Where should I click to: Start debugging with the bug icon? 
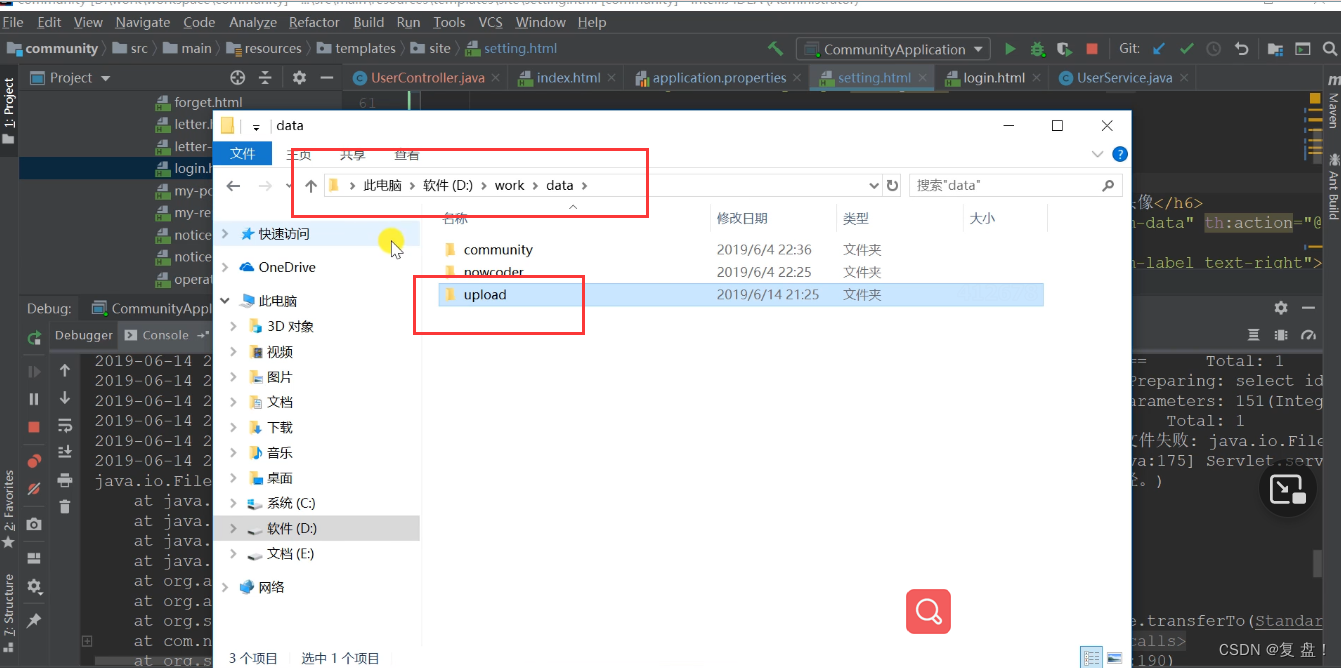(x=1037, y=48)
